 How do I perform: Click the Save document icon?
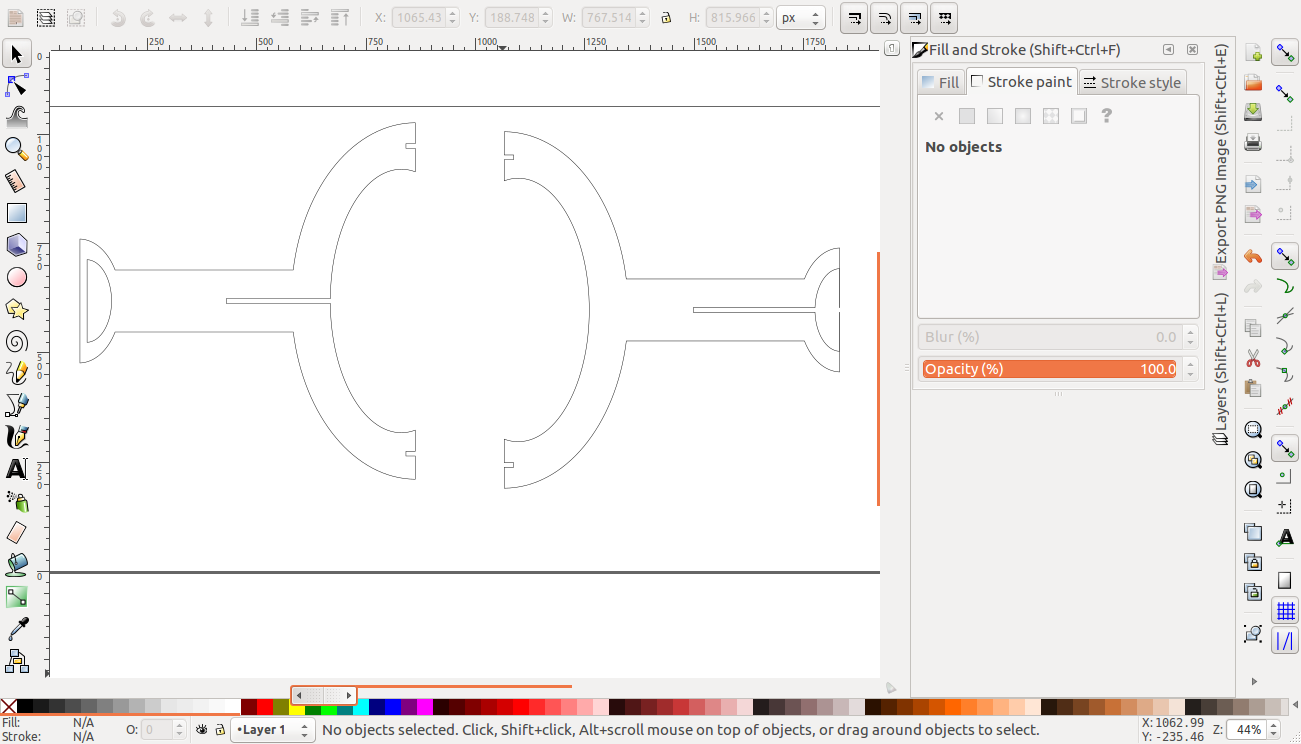[x=1253, y=112]
